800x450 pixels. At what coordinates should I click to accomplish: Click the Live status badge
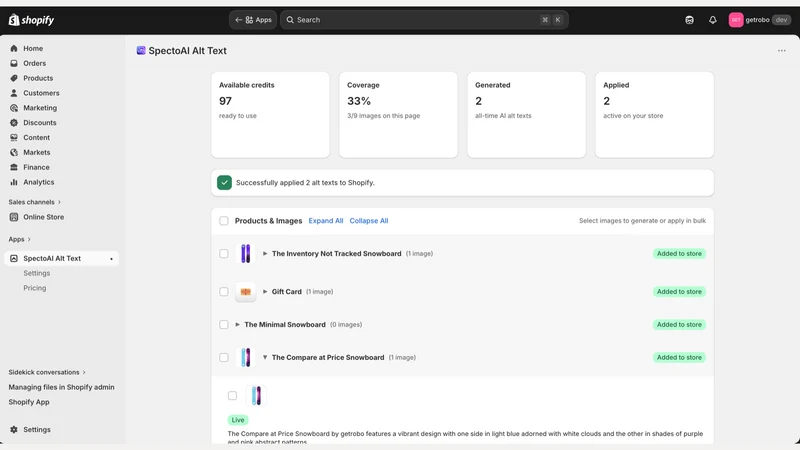tap(238, 420)
